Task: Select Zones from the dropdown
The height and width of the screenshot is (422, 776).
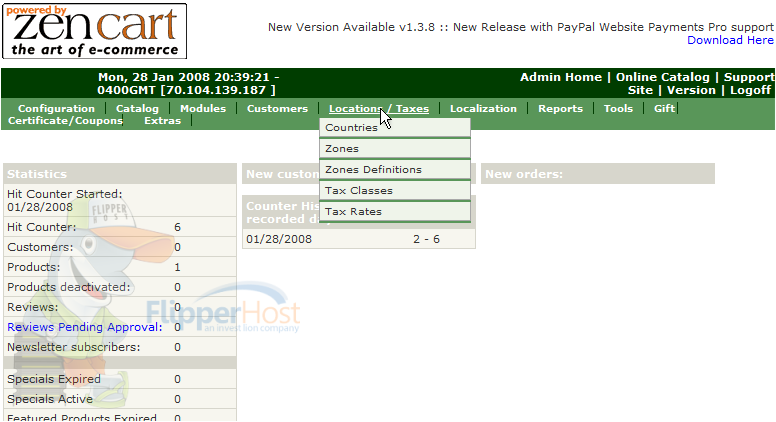Action: 395,148
